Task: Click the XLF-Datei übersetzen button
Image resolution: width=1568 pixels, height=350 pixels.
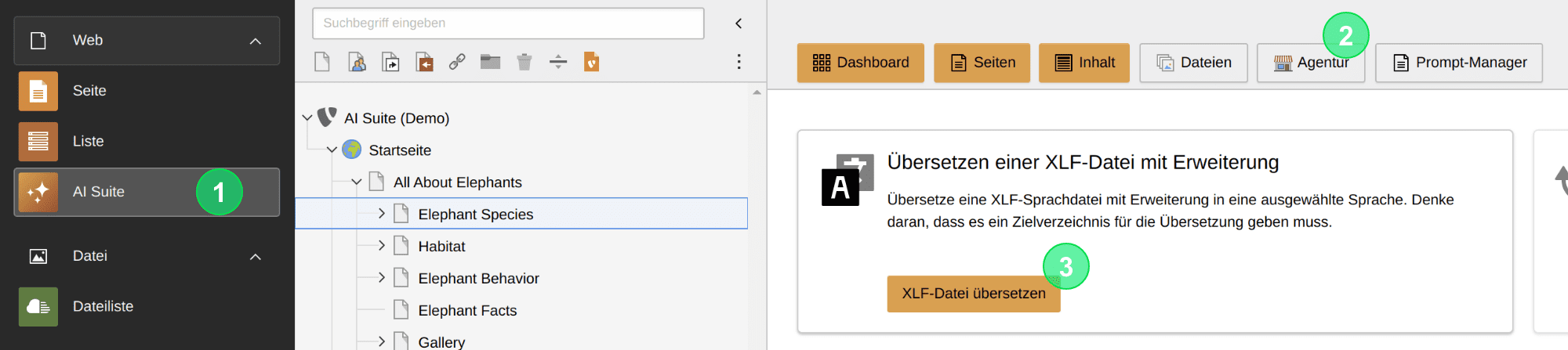Action: tap(974, 294)
